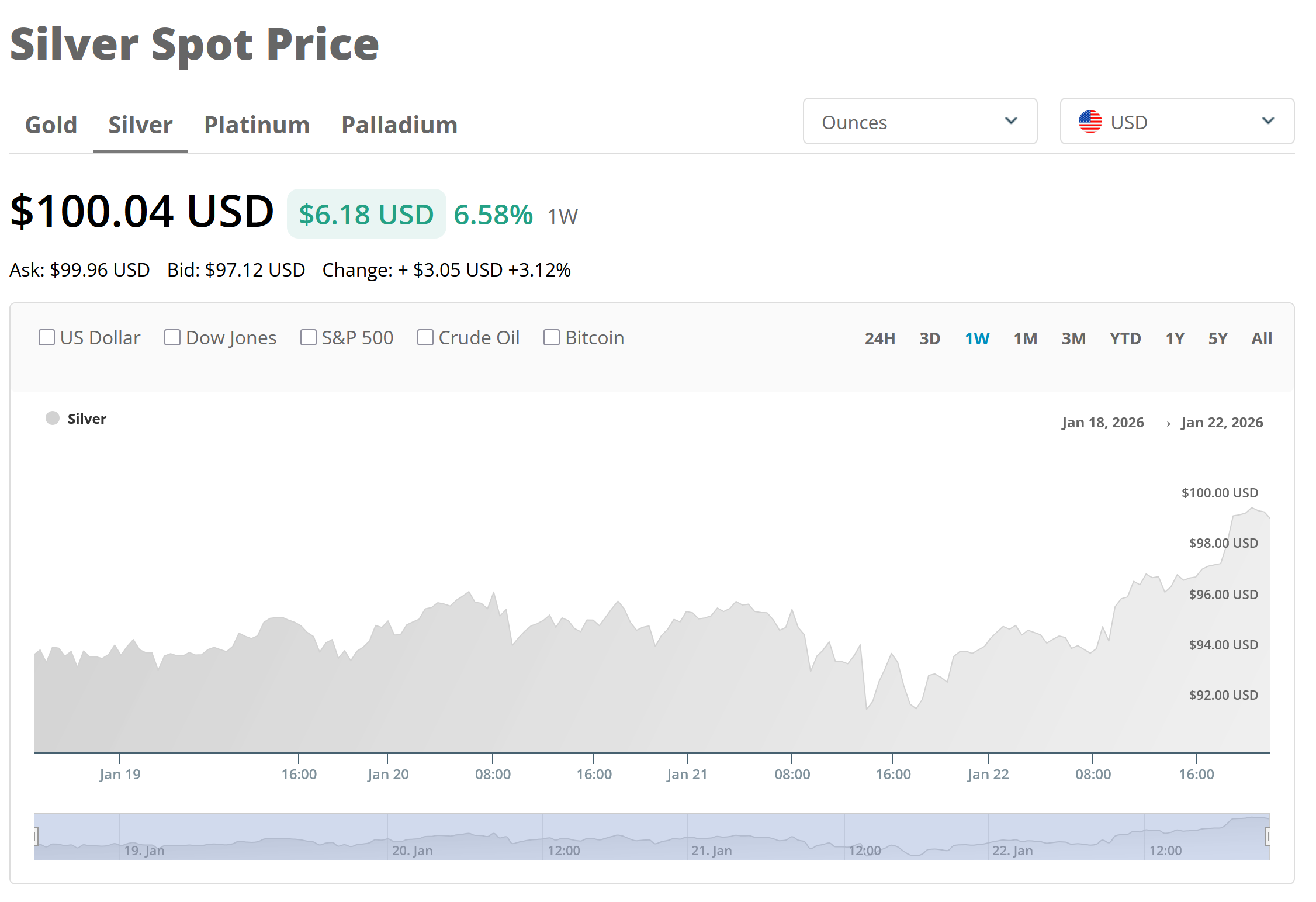The height and width of the screenshot is (902, 1316).
Task: Click the All time range button
Action: (x=1261, y=338)
